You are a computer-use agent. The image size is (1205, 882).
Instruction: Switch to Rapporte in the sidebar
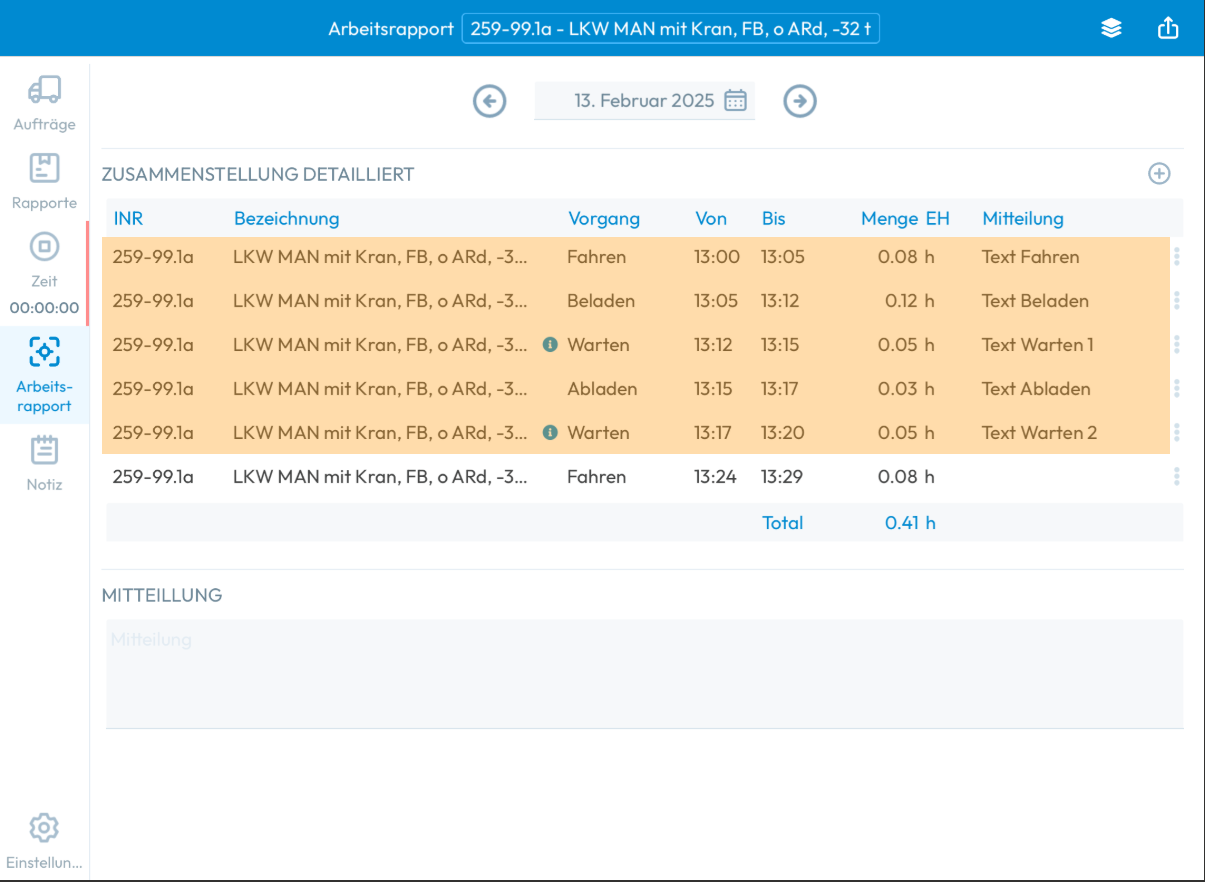click(44, 181)
